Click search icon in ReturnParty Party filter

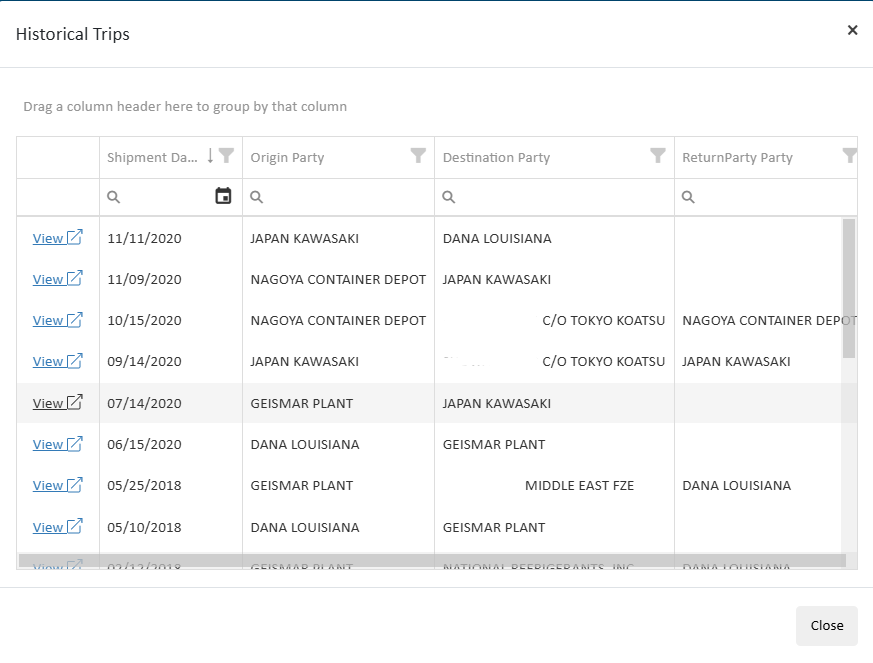[688, 197]
